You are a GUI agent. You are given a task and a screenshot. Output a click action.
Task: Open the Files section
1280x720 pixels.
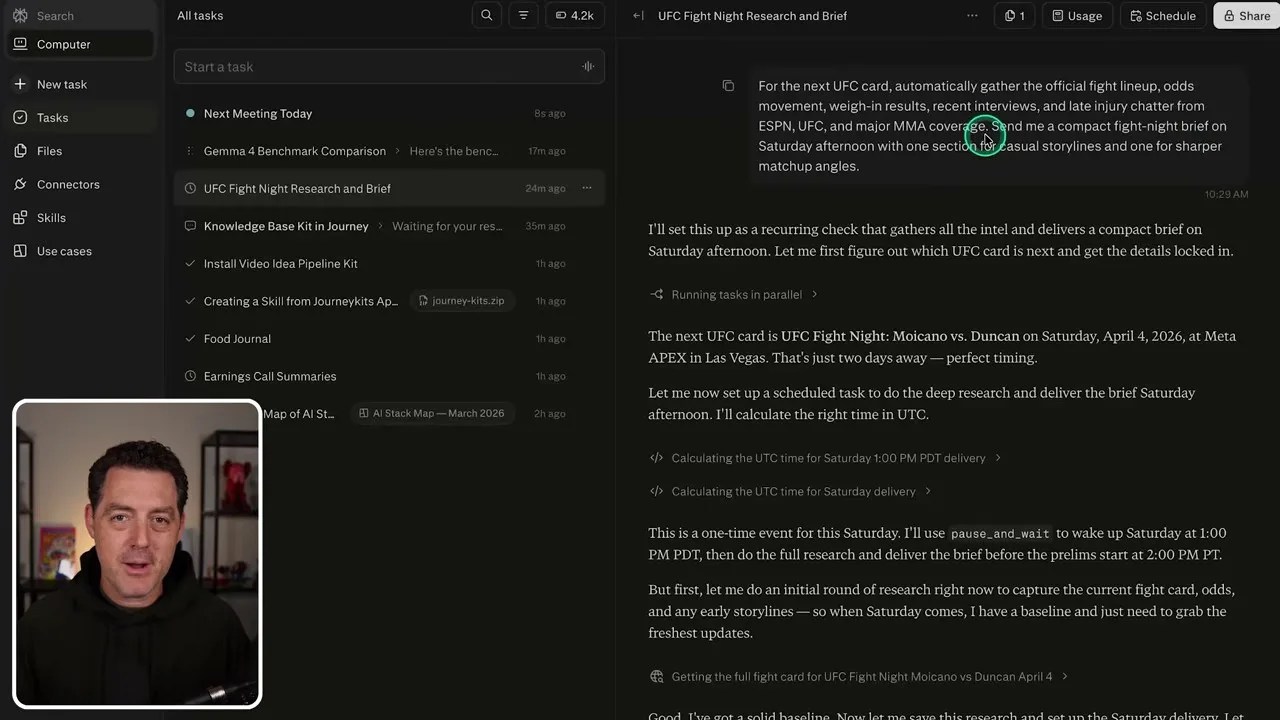(82, 151)
